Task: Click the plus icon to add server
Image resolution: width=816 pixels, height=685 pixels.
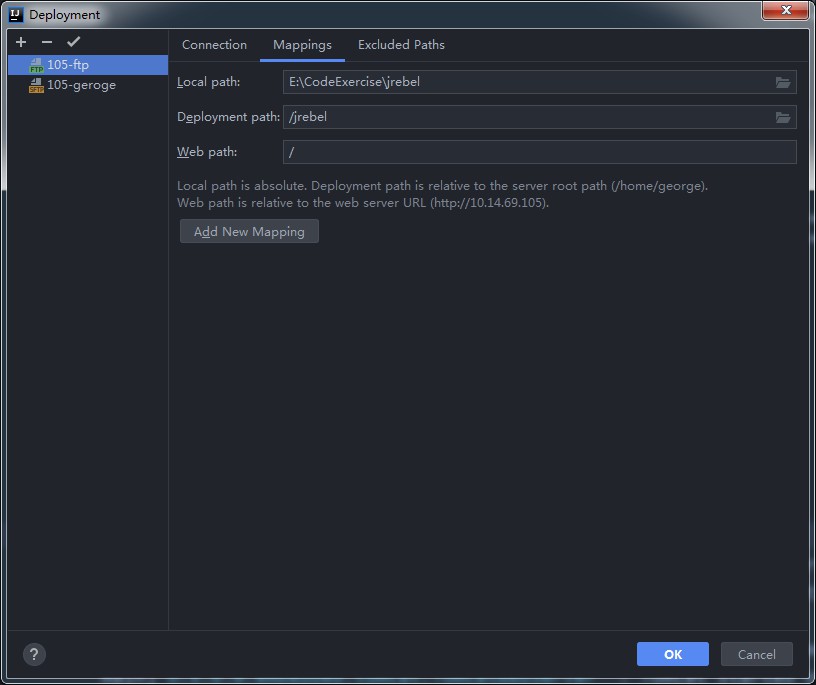Action: 21,42
